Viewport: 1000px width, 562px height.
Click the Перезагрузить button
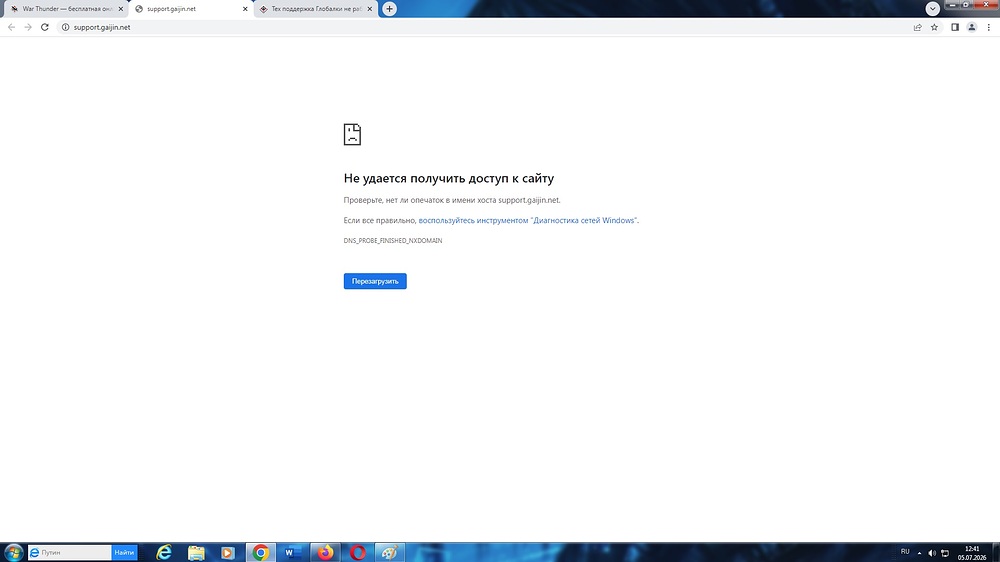coord(375,281)
